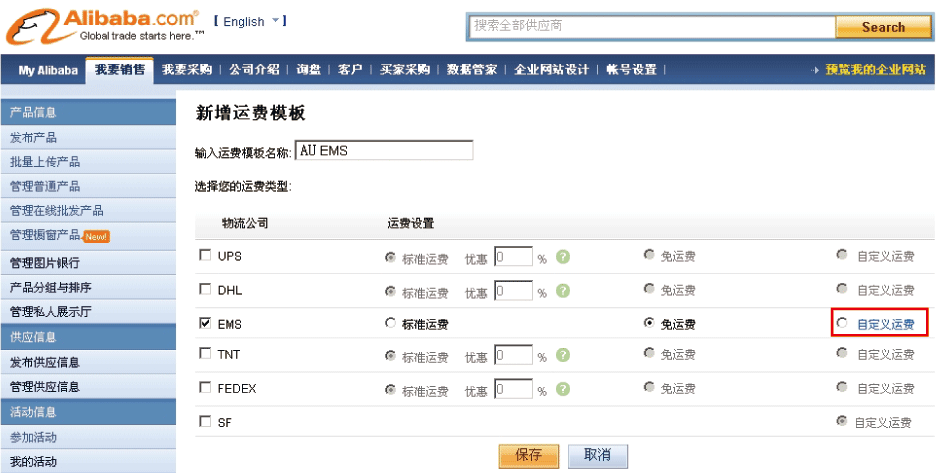Click the UPS discount percent field

coord(513,257)
